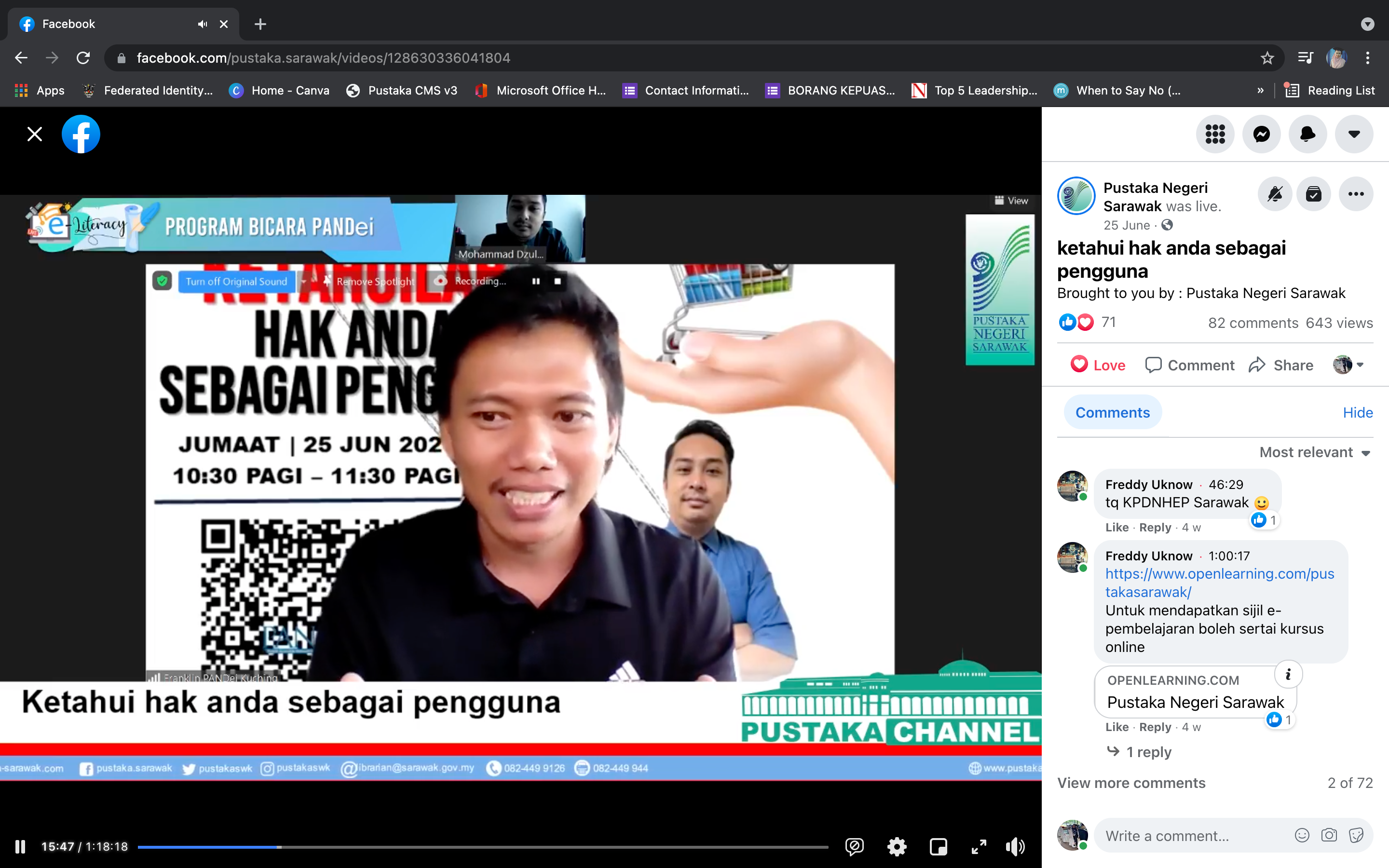Toggle picture-in-picture mini player
Screen dimensions: 1389x868
[939, 846]
